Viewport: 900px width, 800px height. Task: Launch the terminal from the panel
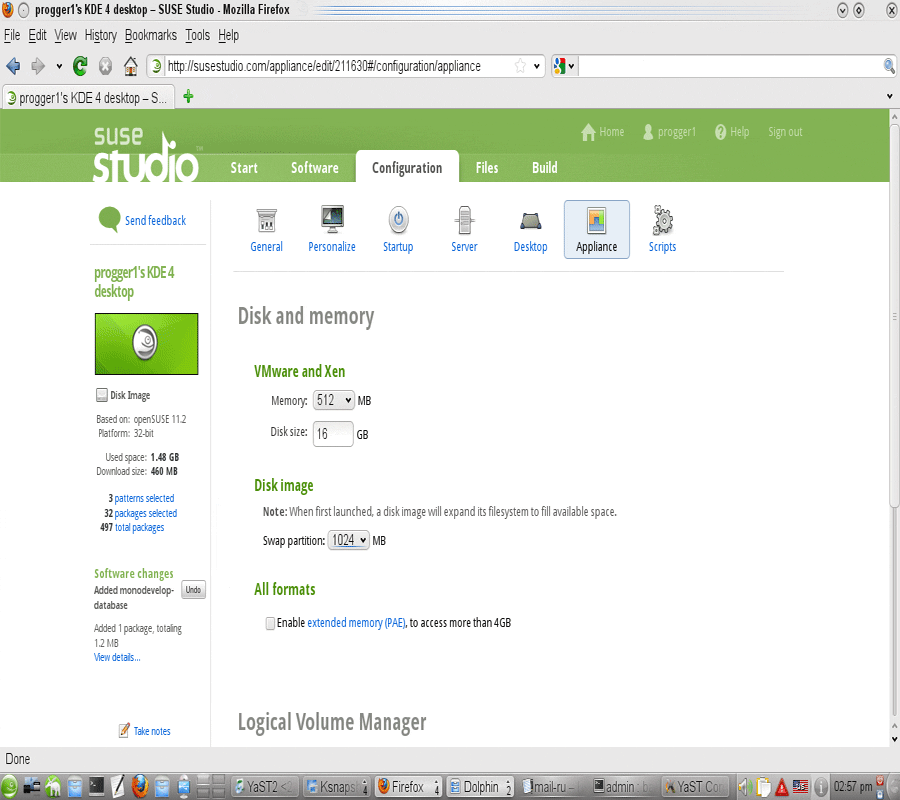(96, 786)
